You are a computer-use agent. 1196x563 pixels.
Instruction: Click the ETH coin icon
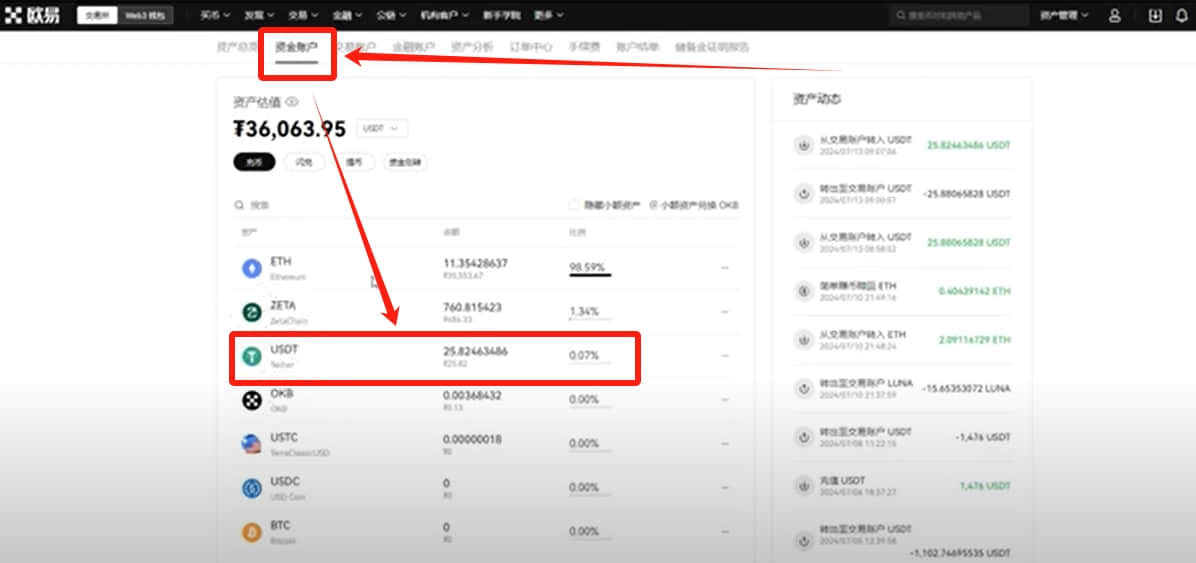pyautogui.click(x=252, y=269)
